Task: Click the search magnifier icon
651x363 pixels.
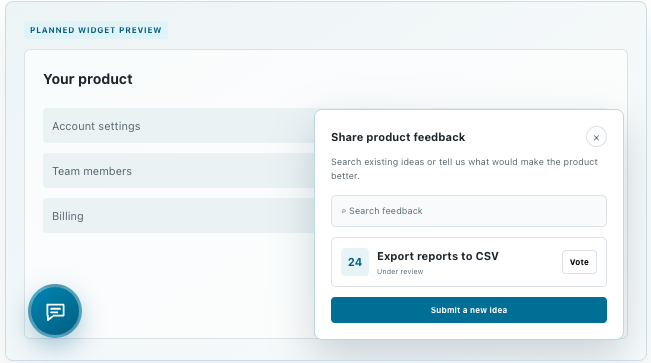Action: click(x=343, y=211)
